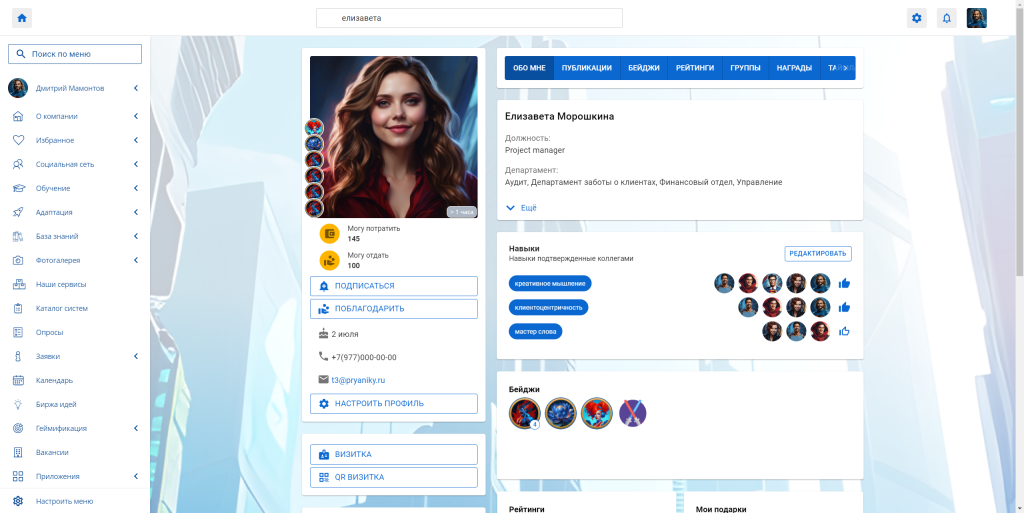This screenshot has height=513, width=1024.
Task: Open the Геймификация sidebar icon
Action: point(18,428)
